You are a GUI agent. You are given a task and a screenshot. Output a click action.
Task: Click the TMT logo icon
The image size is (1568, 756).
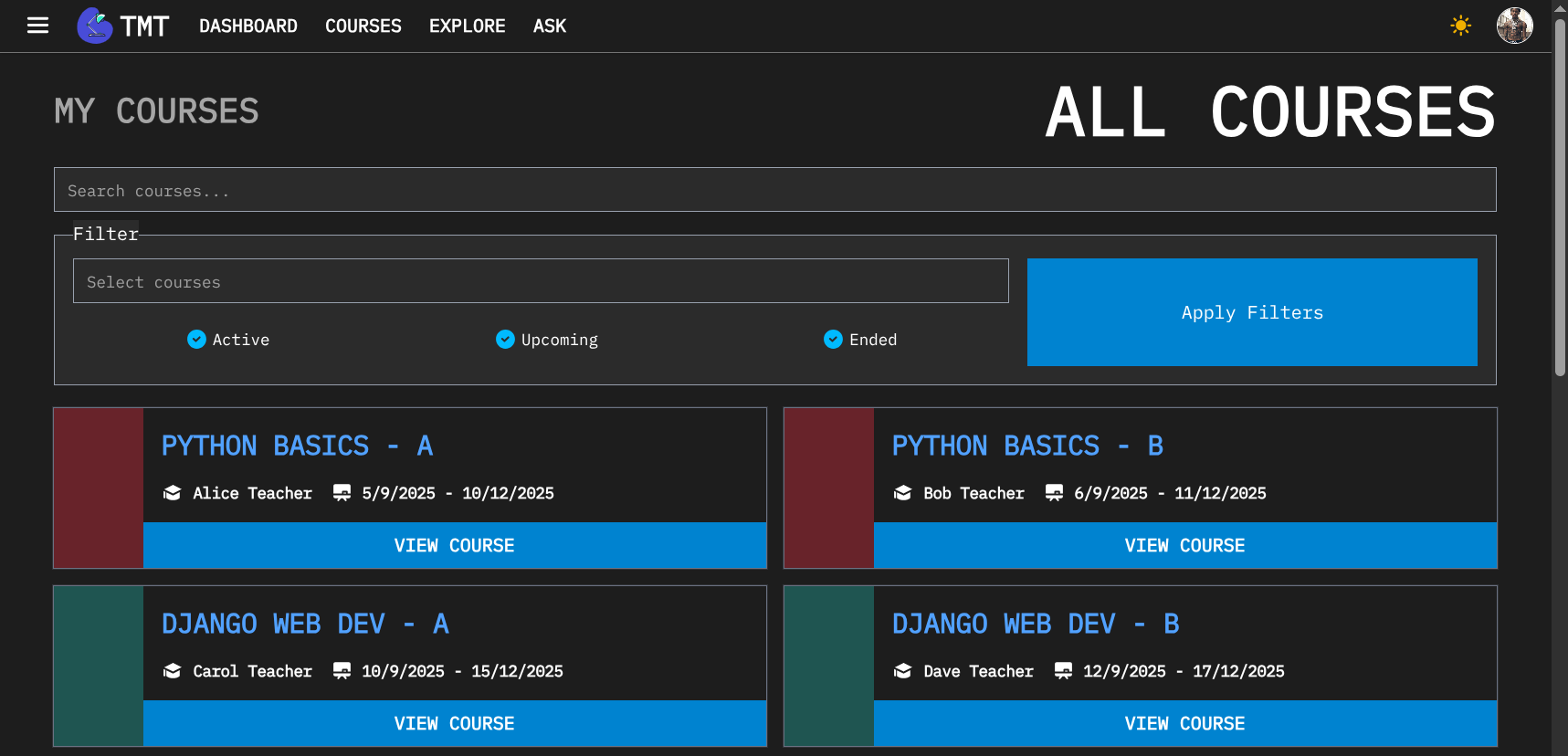pos(95,26)
